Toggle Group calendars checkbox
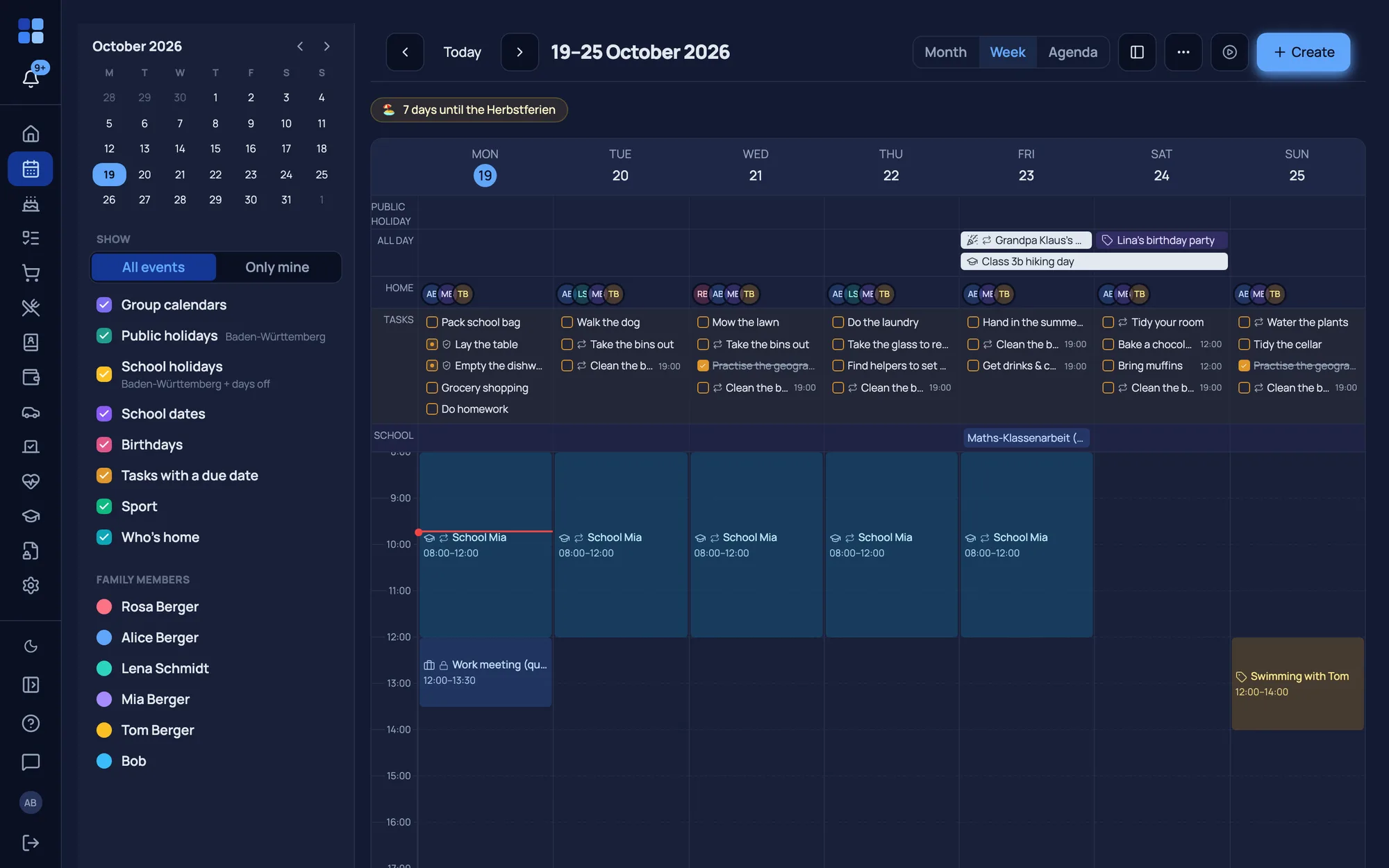The height and width of the screenshot is (868, 1389). coord(104,305)
